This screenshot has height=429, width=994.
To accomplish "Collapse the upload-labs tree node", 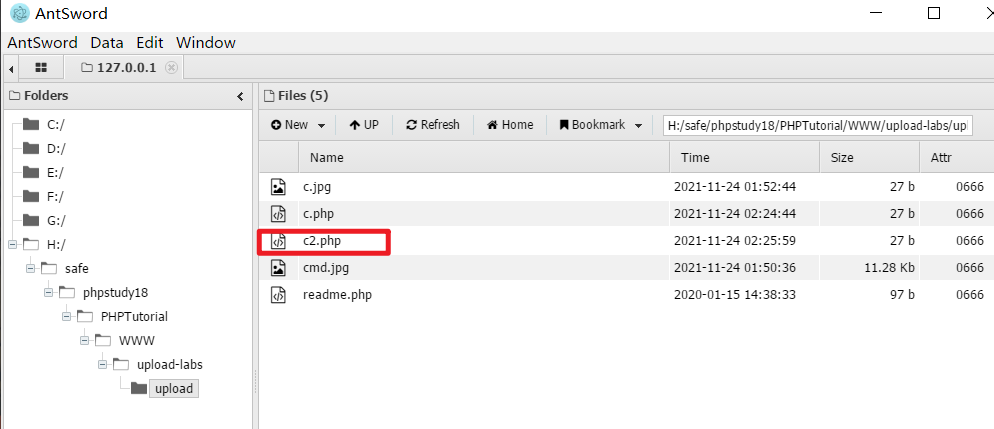I will pyautogui.click(x=103, y=364).
